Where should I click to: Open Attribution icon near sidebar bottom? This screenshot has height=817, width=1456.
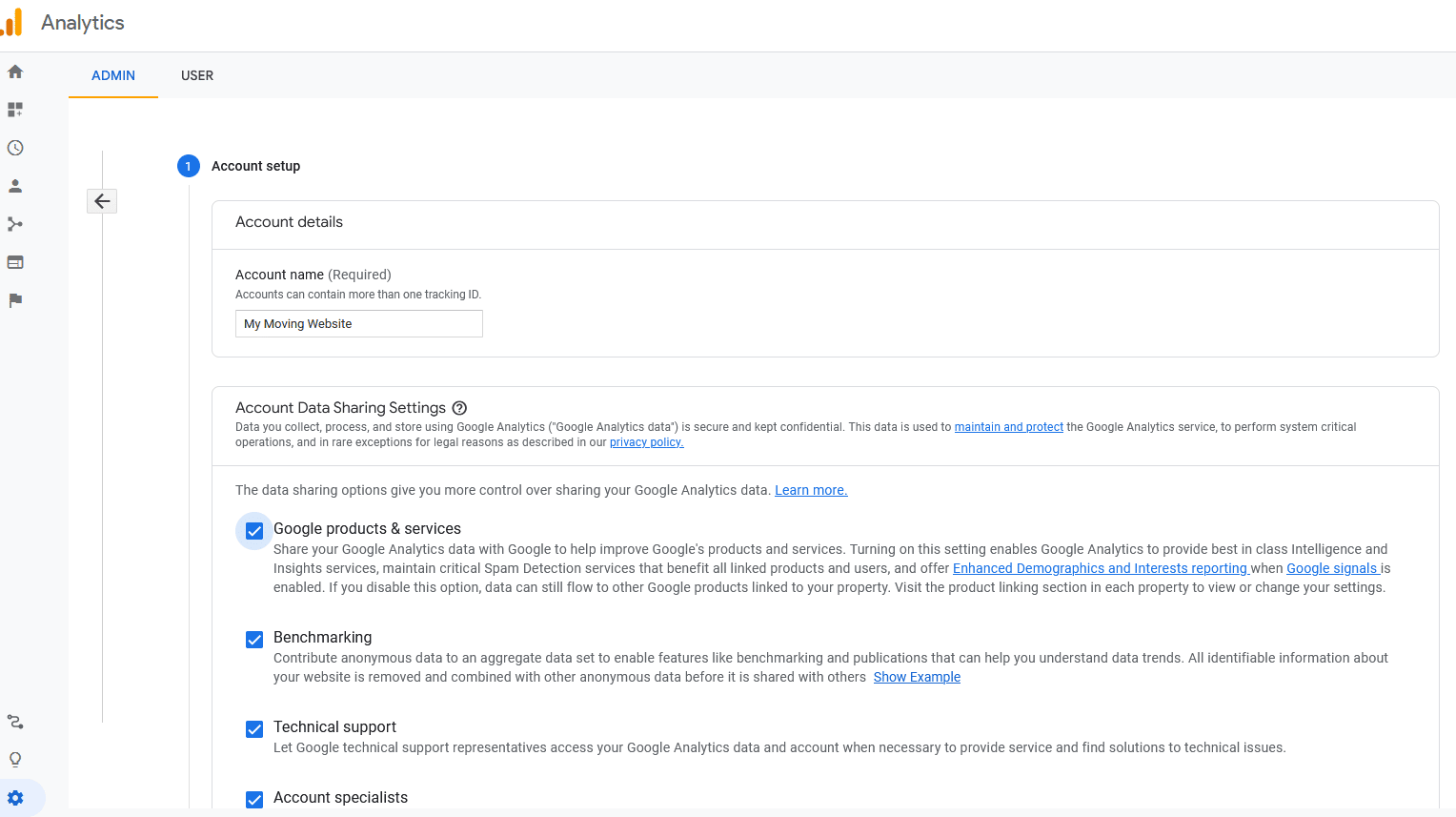click(x=15, y=722)
